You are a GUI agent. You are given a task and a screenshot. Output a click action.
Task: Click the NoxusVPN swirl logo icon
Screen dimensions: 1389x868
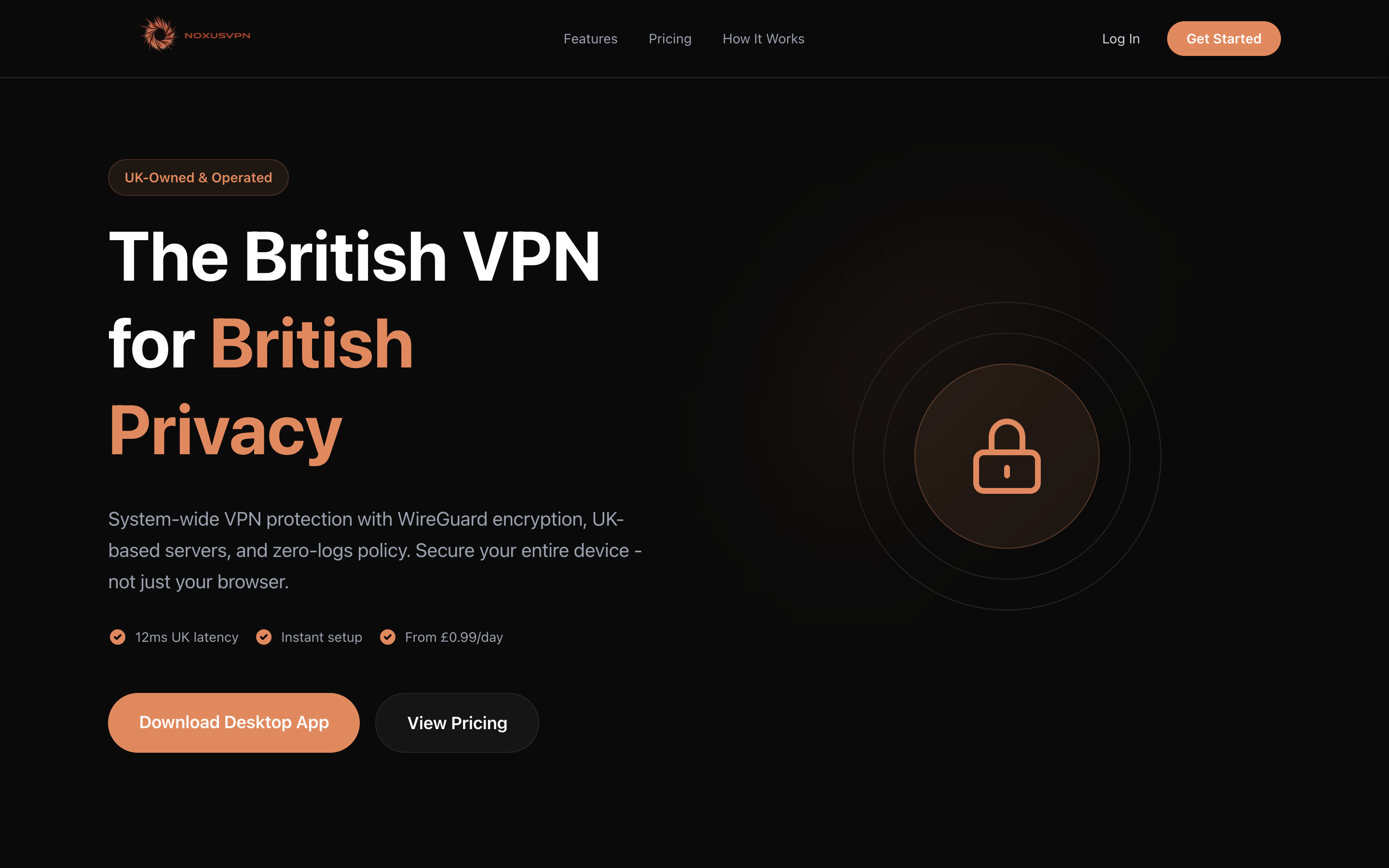point(159,34)
